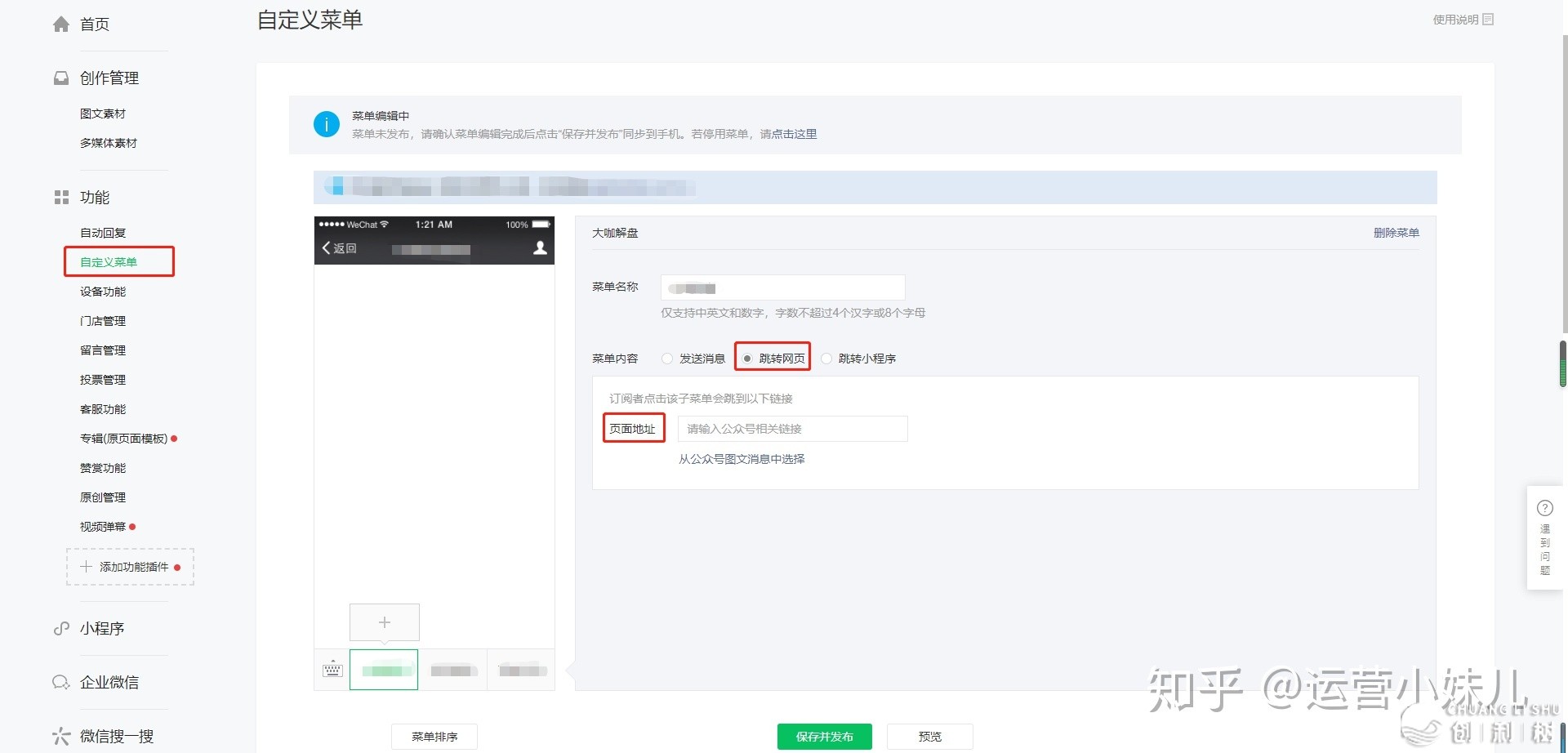1568x753 pixels.
Task: Click the keyboard icon in phone preview
Action: [332, 670]
